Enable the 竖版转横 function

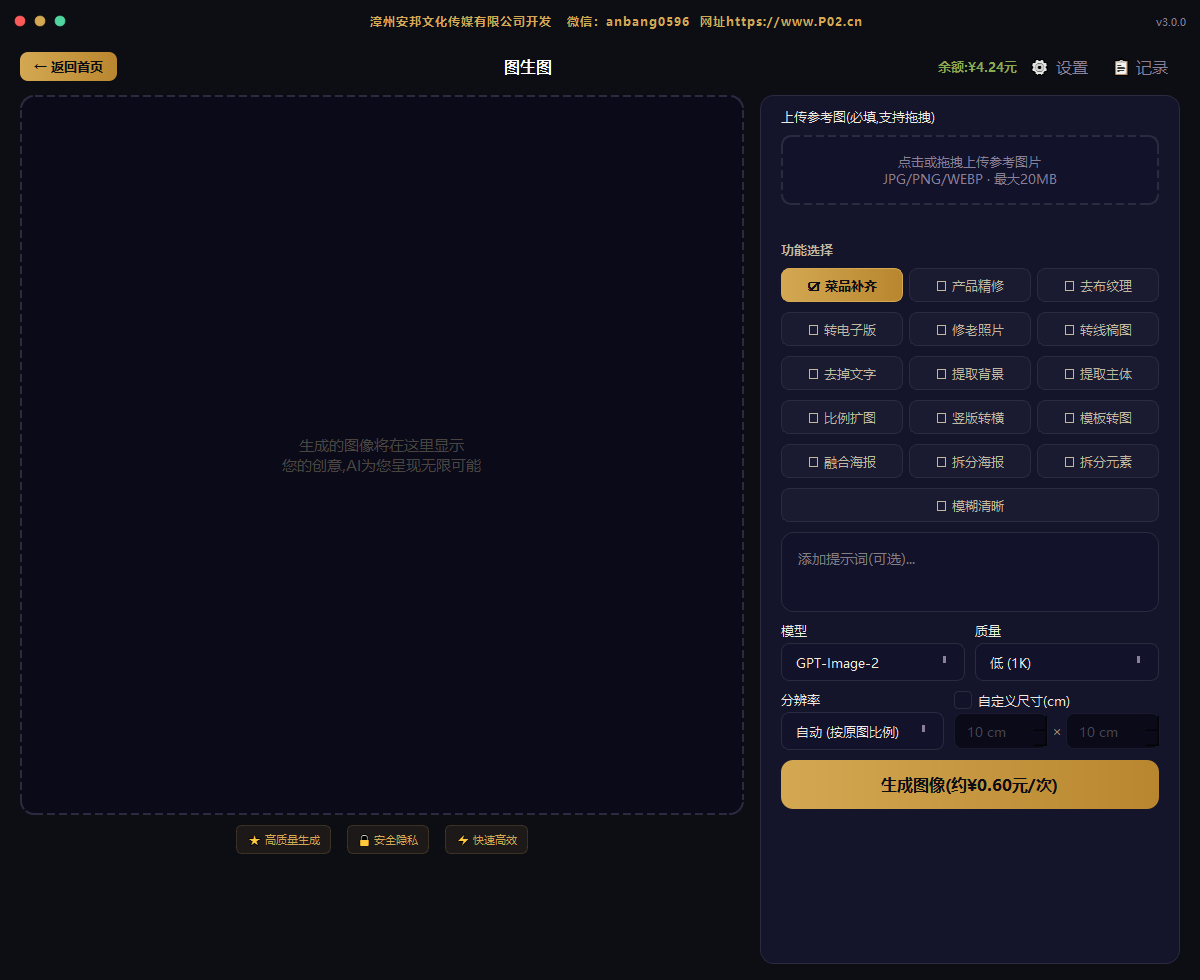coord(970,417)
